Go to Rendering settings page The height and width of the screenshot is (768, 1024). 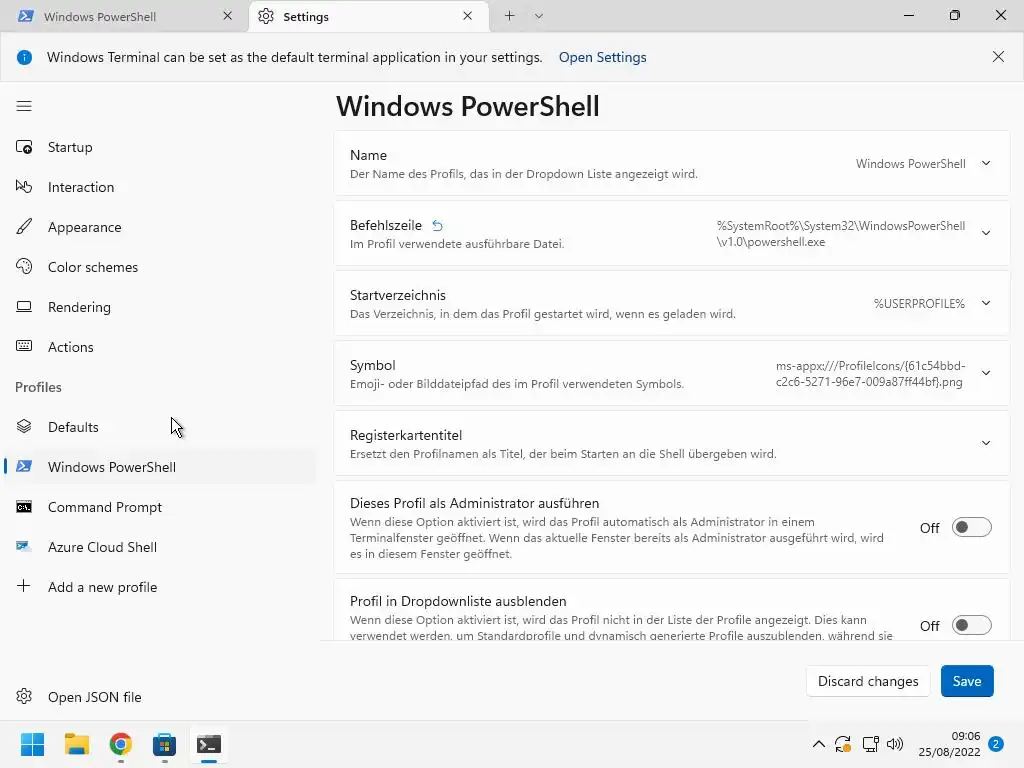tap(160, 306)
